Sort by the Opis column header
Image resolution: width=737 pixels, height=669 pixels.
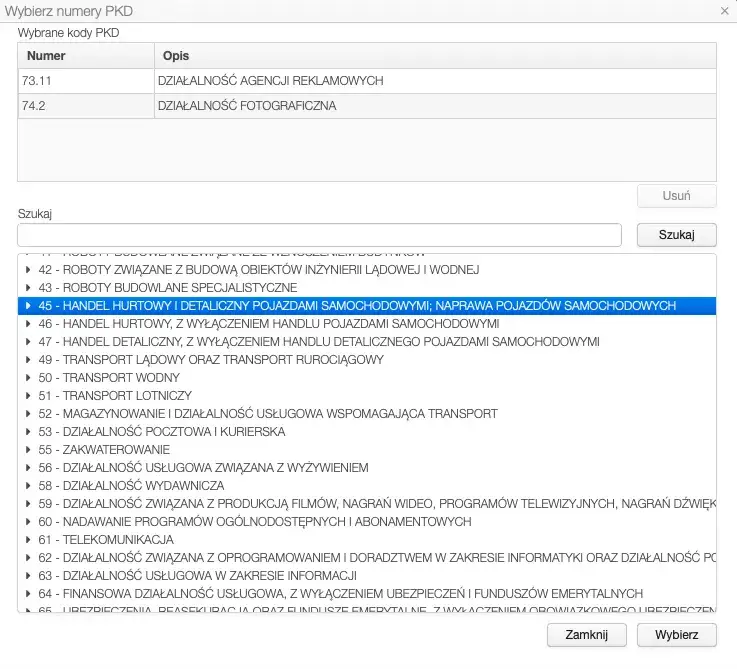pos(434,56)
